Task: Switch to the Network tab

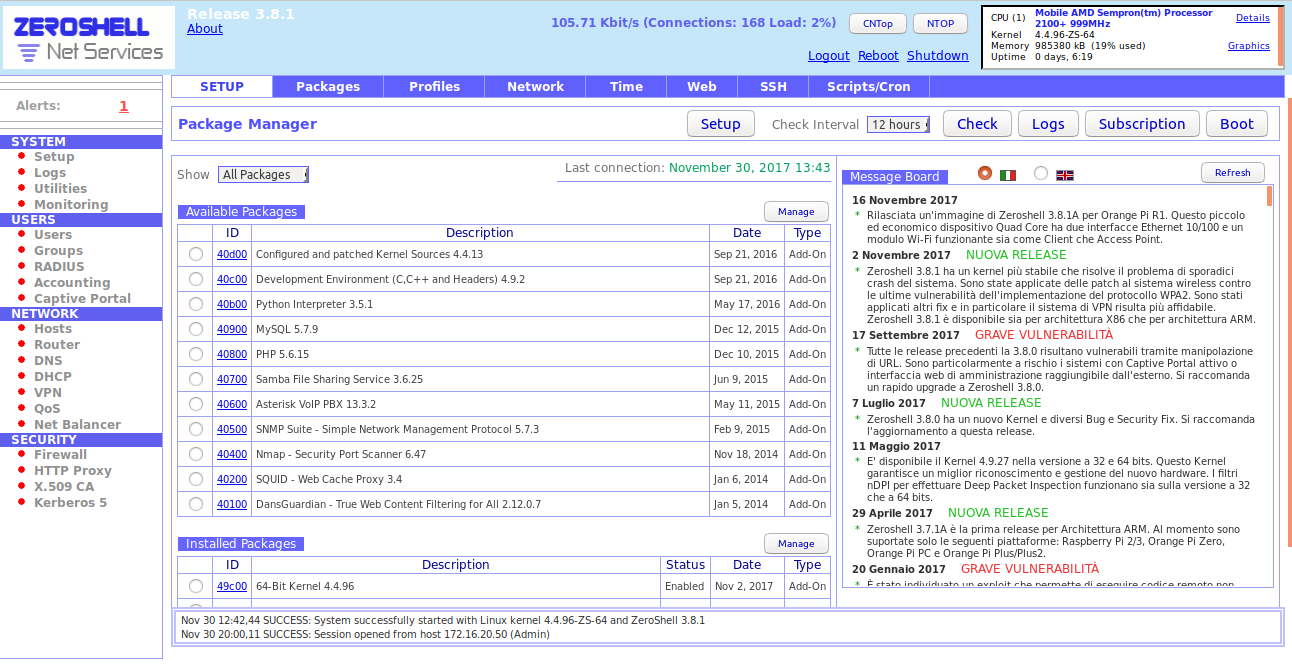Action: click(x=536, y=87)
